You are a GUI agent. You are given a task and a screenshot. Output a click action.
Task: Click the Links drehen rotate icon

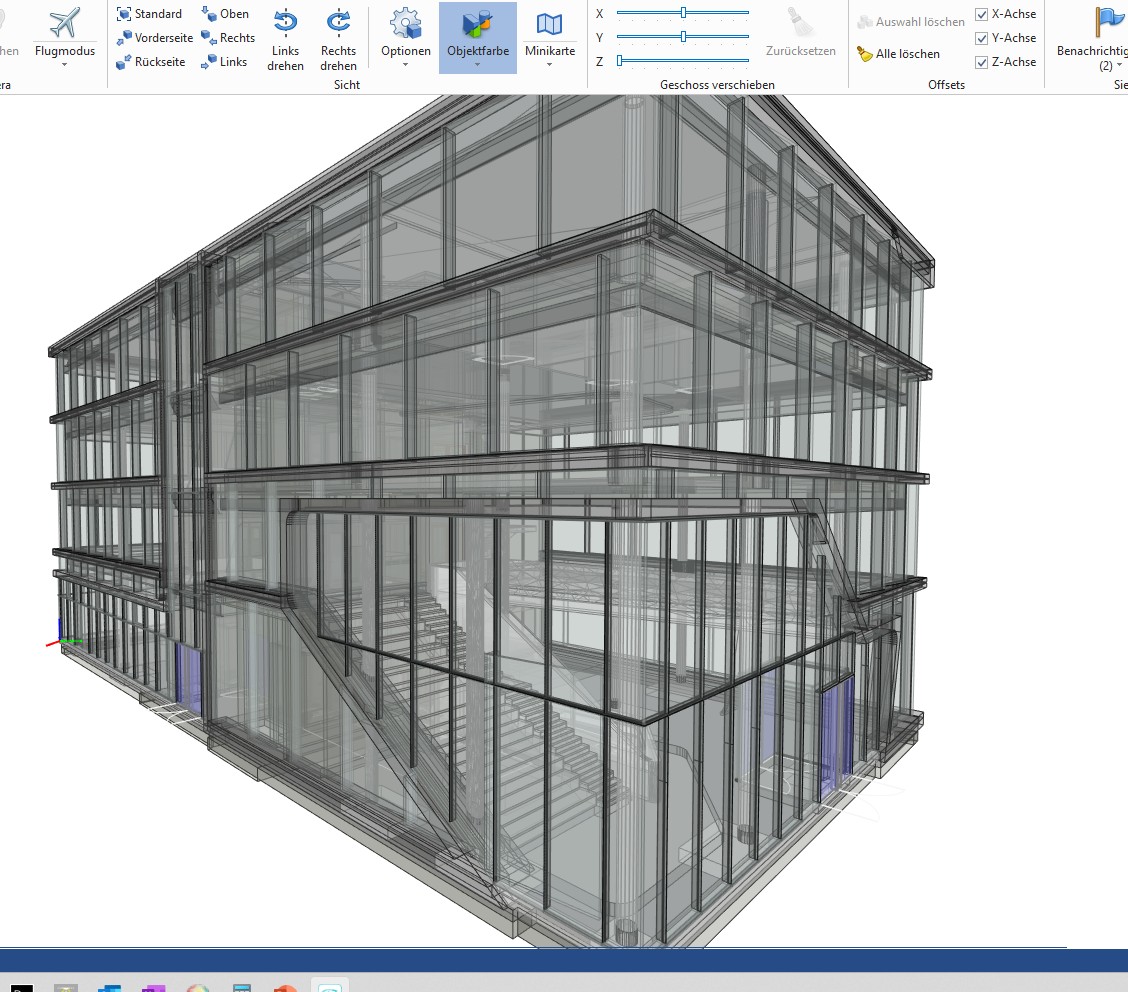pos(285,22)
